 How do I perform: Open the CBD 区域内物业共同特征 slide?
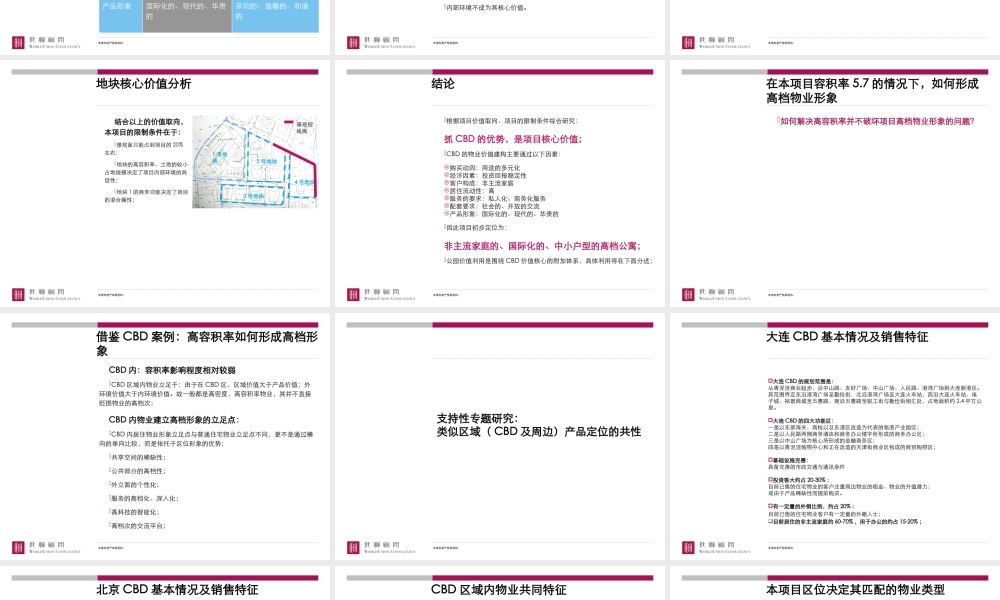[498, 590]
